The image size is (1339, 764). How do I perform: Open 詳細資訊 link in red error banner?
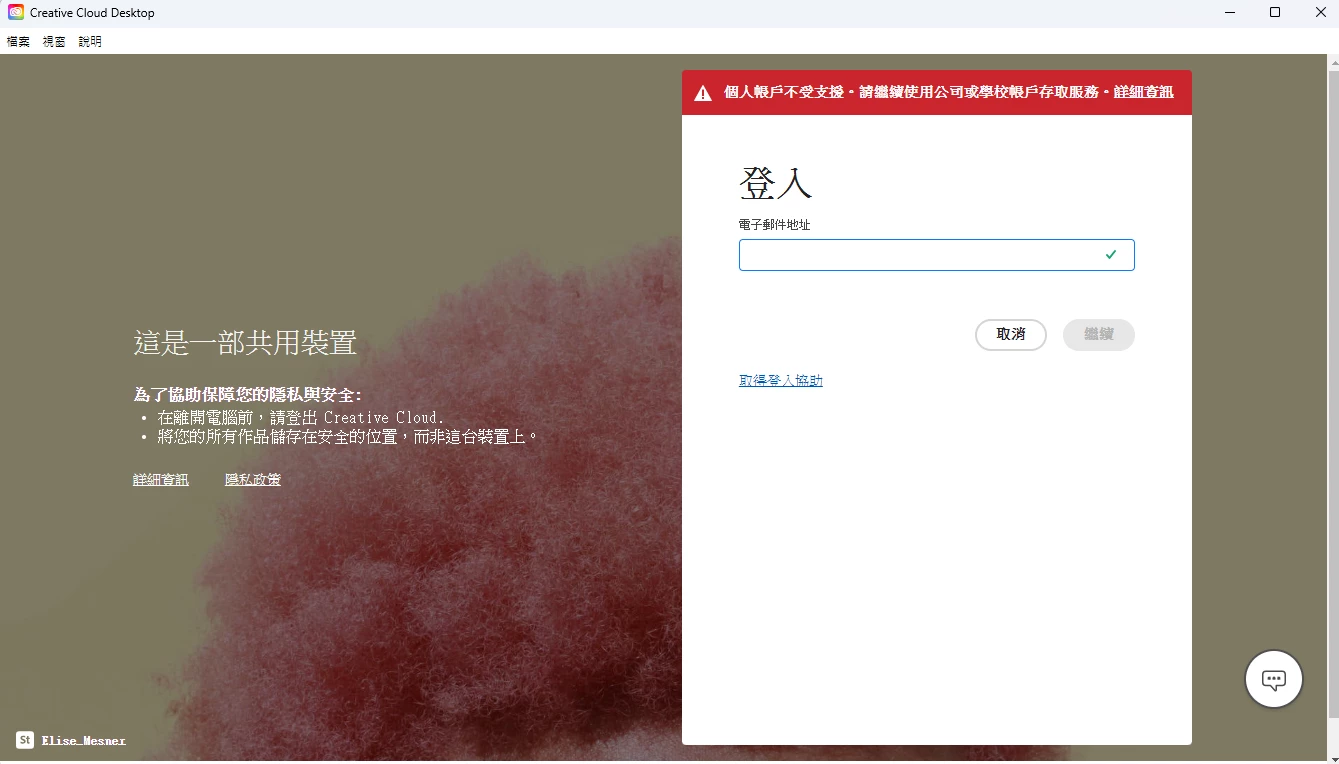[x=1144, y=92]
